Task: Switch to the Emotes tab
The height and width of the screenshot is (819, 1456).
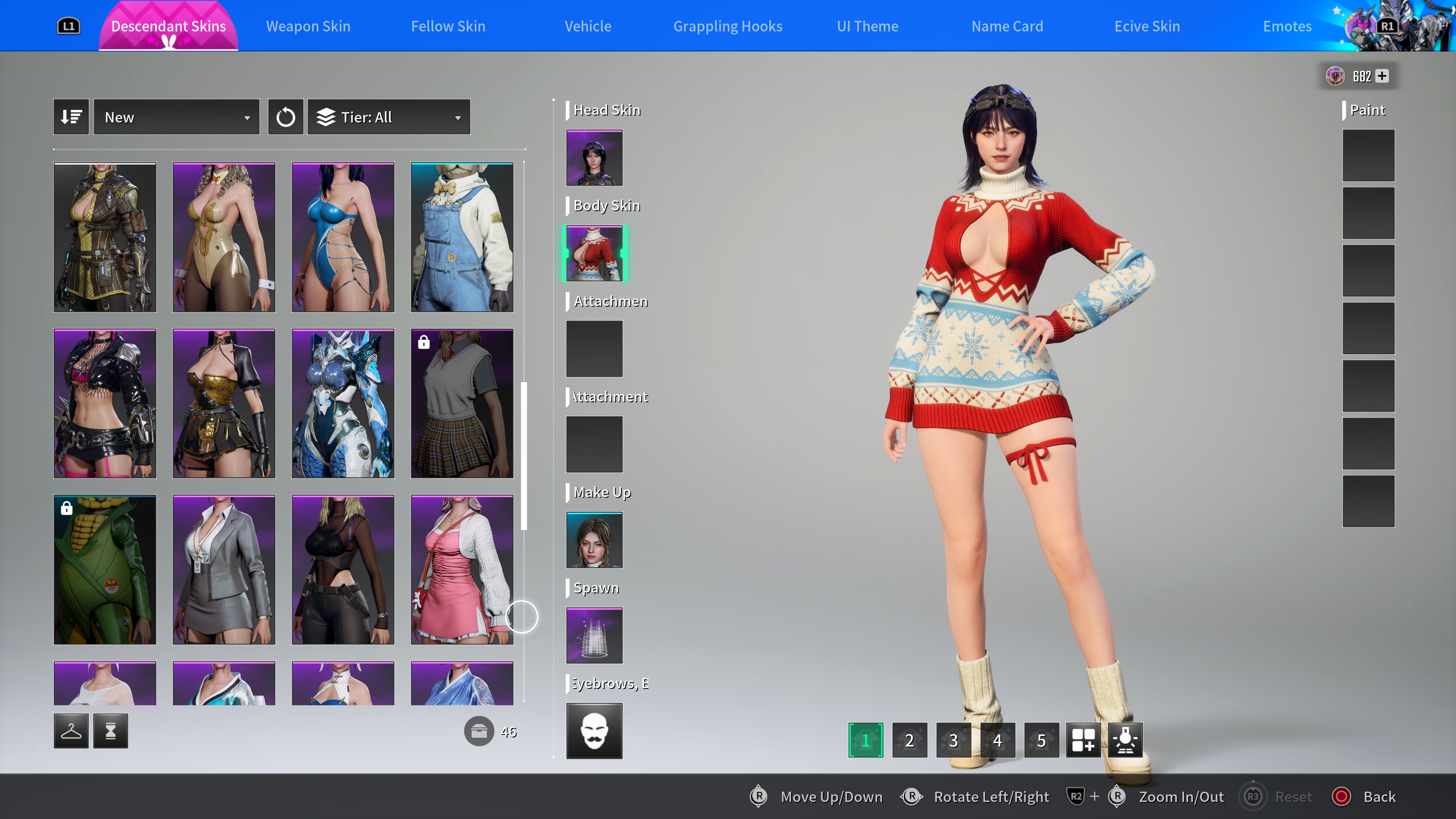Action: click(x=1287, y=26)
